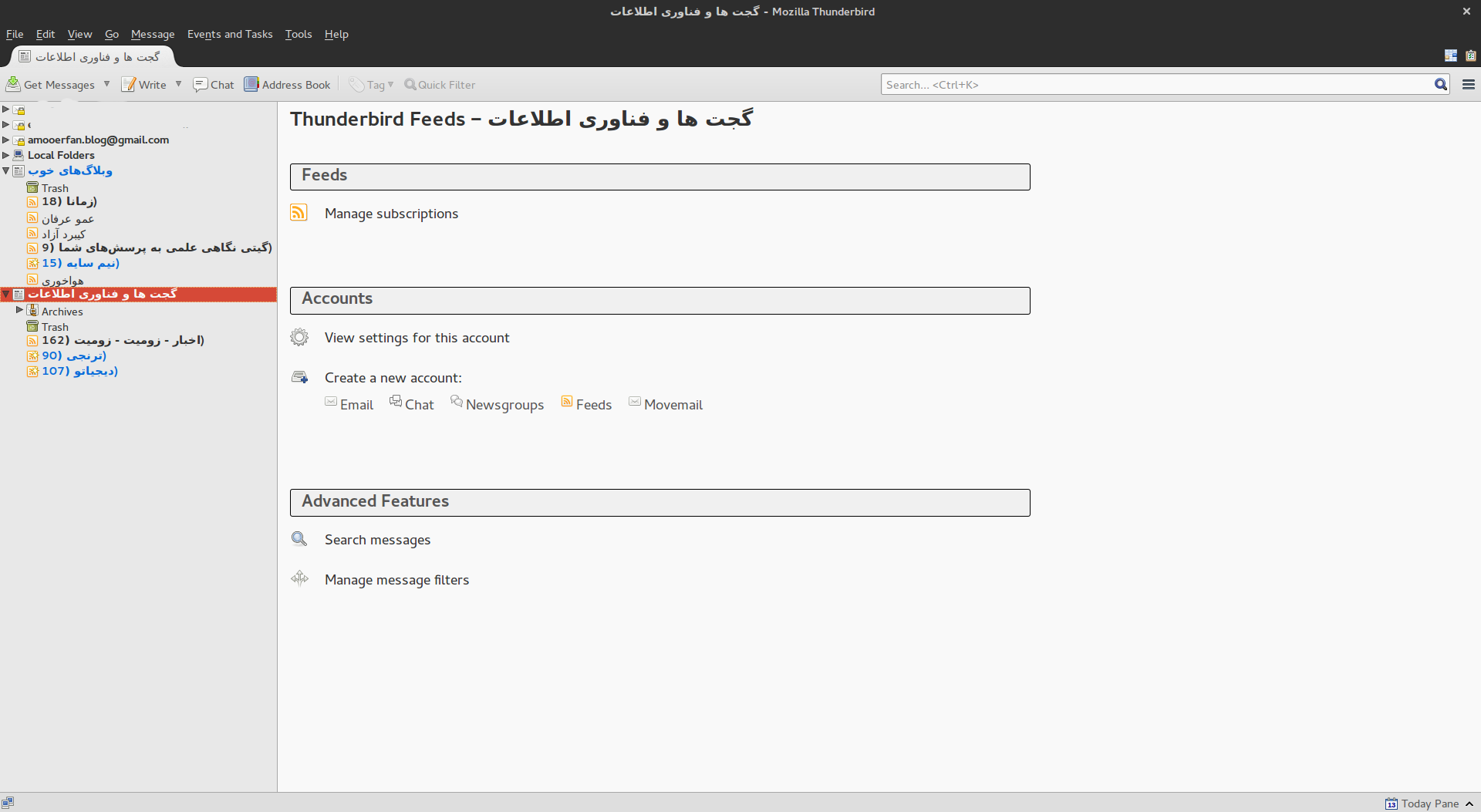Open the ترنجی feed folder with 90 unread

[x=74, y=355]
